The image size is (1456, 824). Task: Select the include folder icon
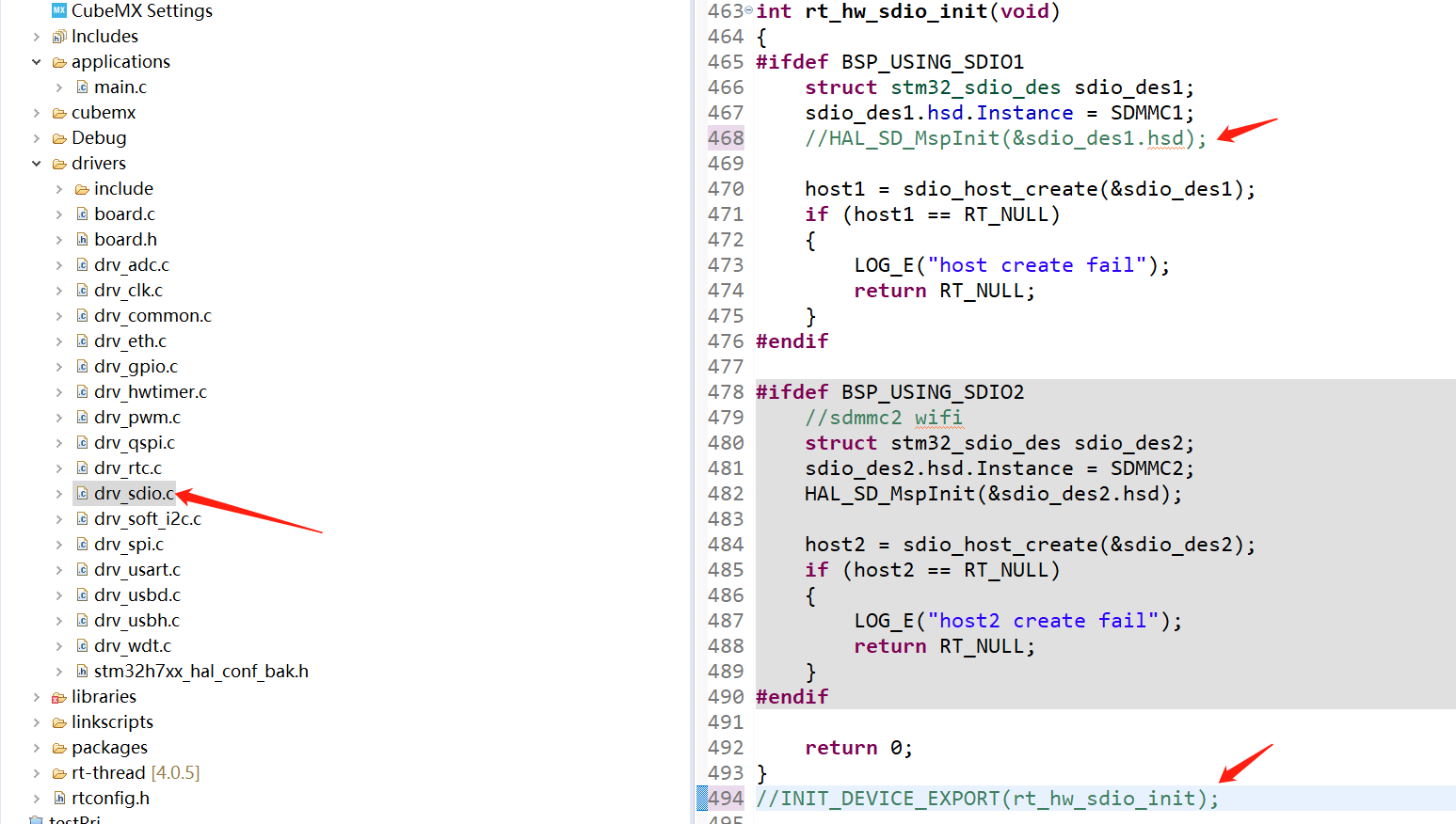(82, 189)
